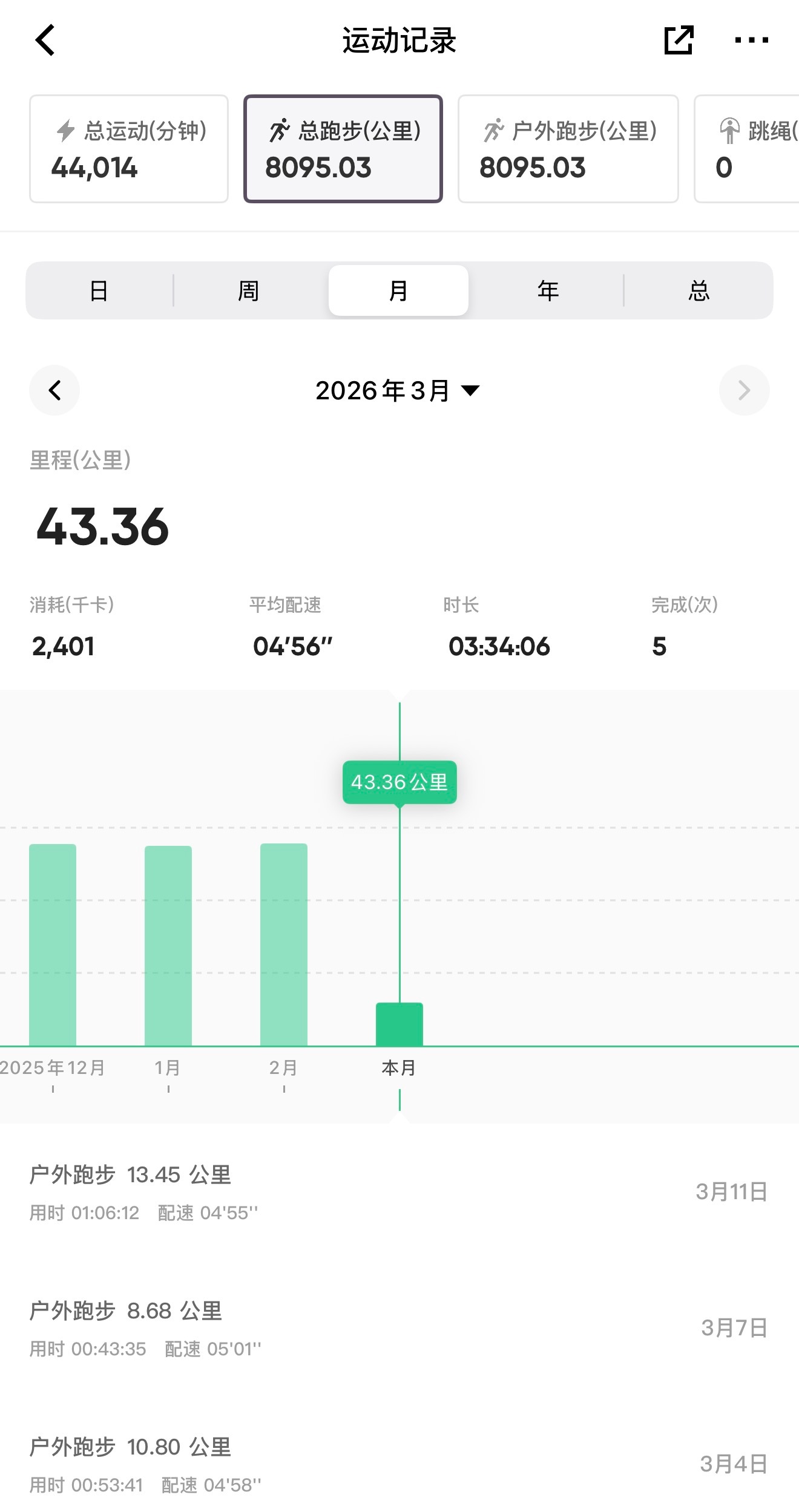Screen dimensions: 799x1512
Task: Click the jump rope icon
Action: point(729,131)
